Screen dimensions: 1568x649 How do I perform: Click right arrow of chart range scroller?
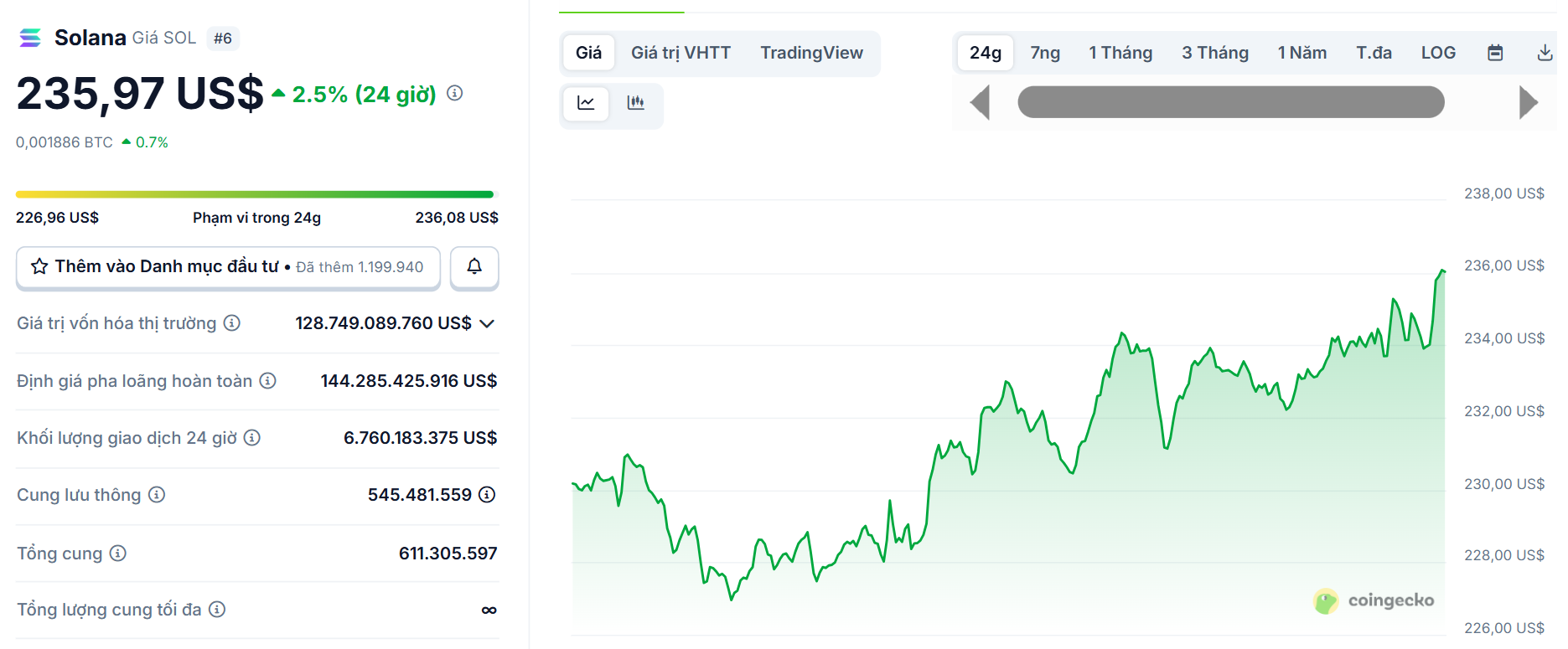pos(1528,103)
